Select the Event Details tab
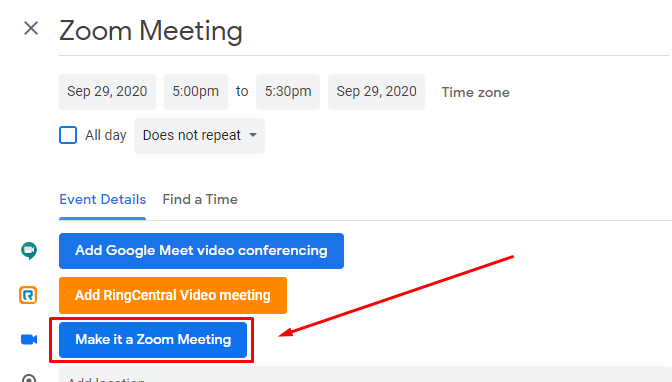Screen dimensions: 672x382 [102, 199]
